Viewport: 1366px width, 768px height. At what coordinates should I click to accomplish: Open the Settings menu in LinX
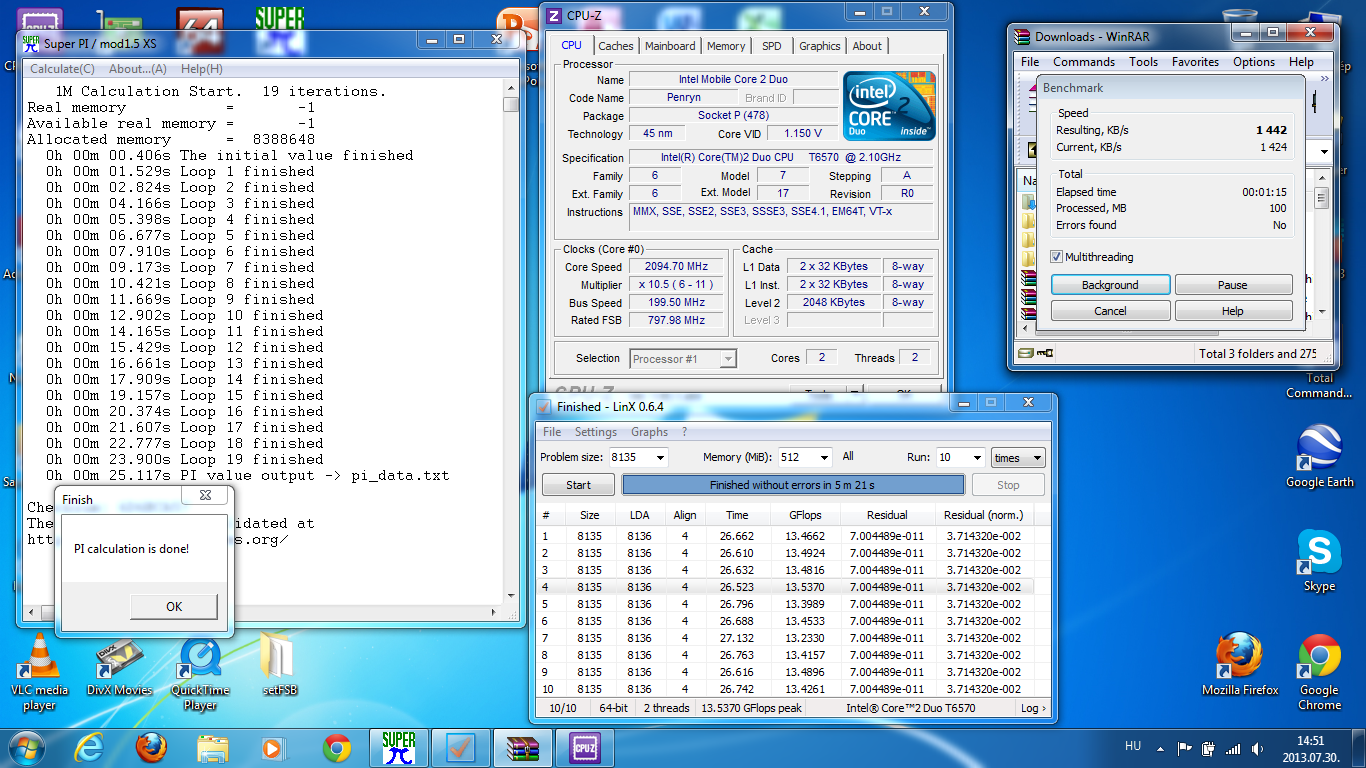tap(596, 432)
